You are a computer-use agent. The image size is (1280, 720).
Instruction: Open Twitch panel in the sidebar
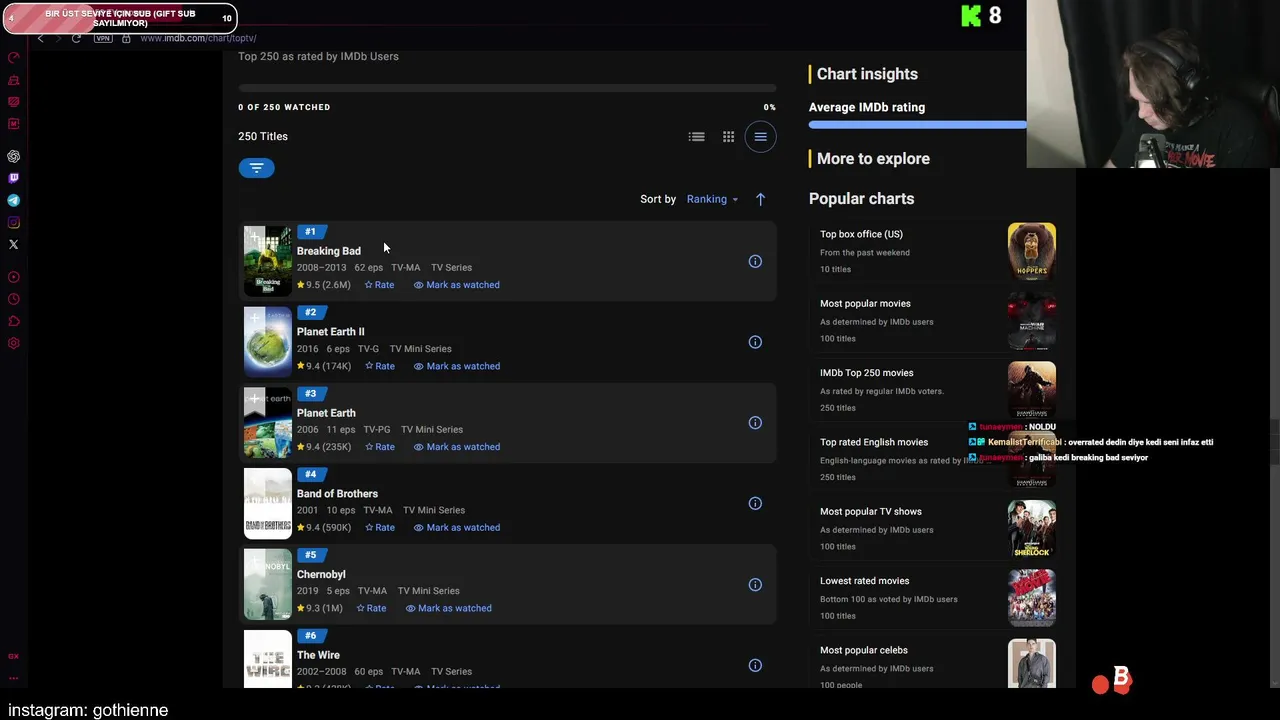(14, 178)
